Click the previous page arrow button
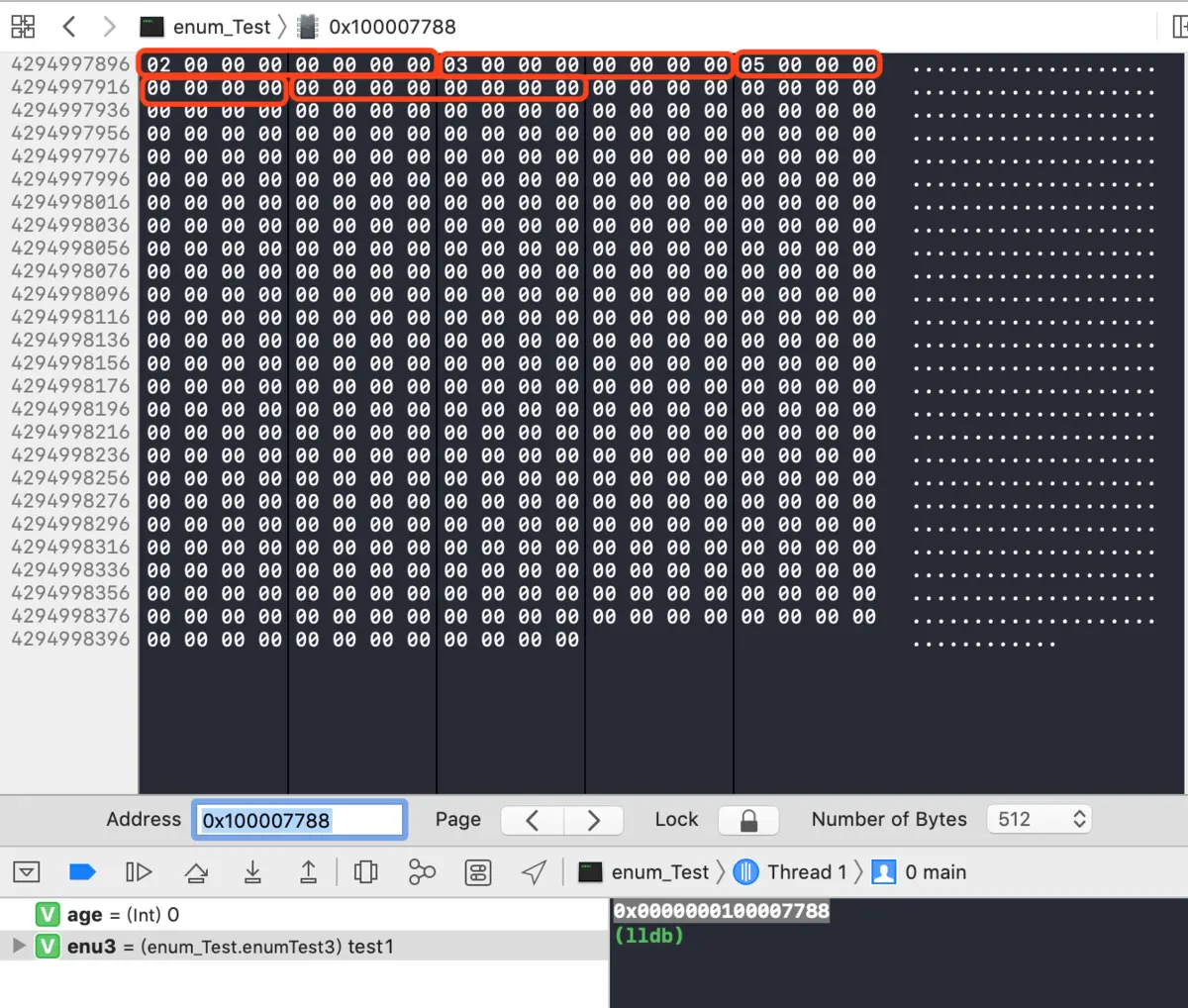Image resolution: width=1188 pixels, height=1008 pixels. pos(532,819)
